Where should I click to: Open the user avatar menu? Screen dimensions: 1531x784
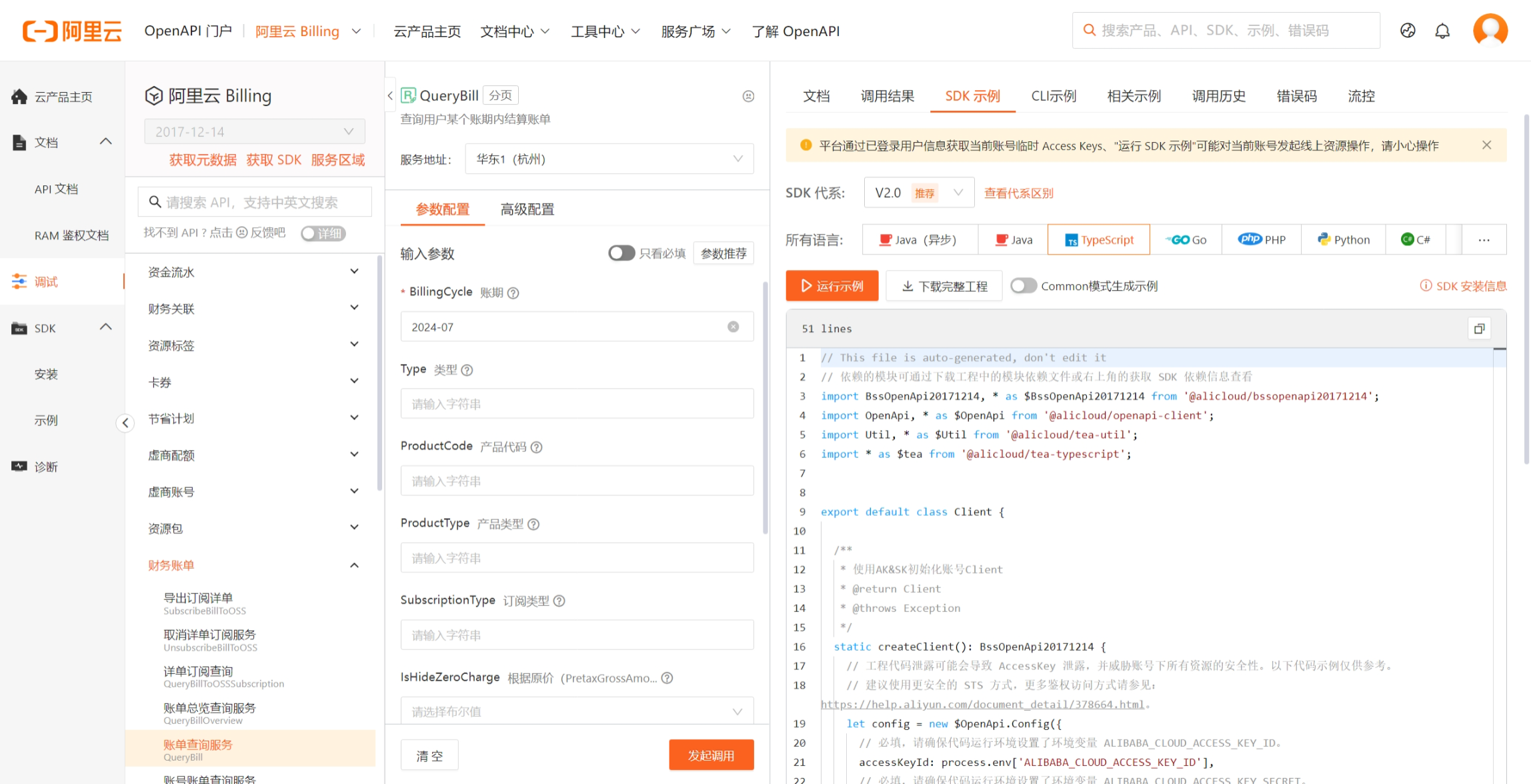[1490, 30]
